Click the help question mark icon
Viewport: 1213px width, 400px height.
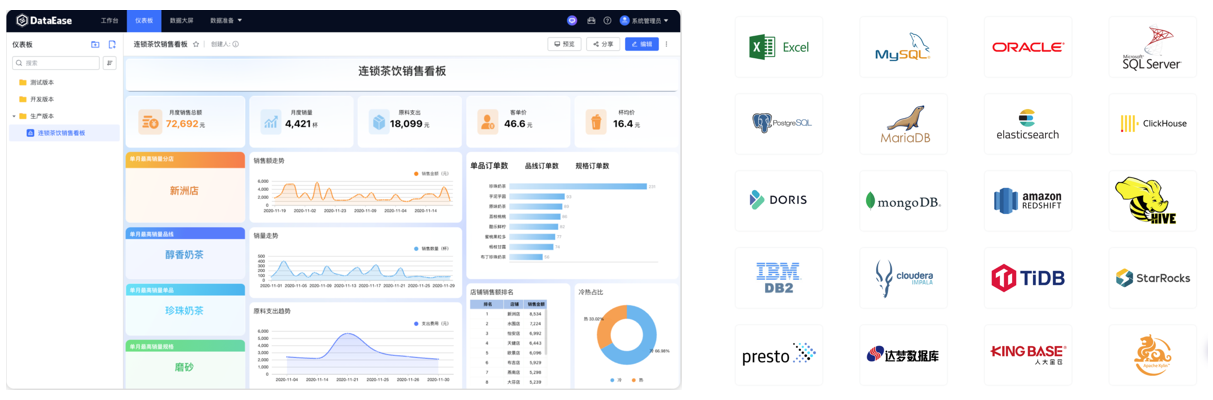(x=607, y=20)
